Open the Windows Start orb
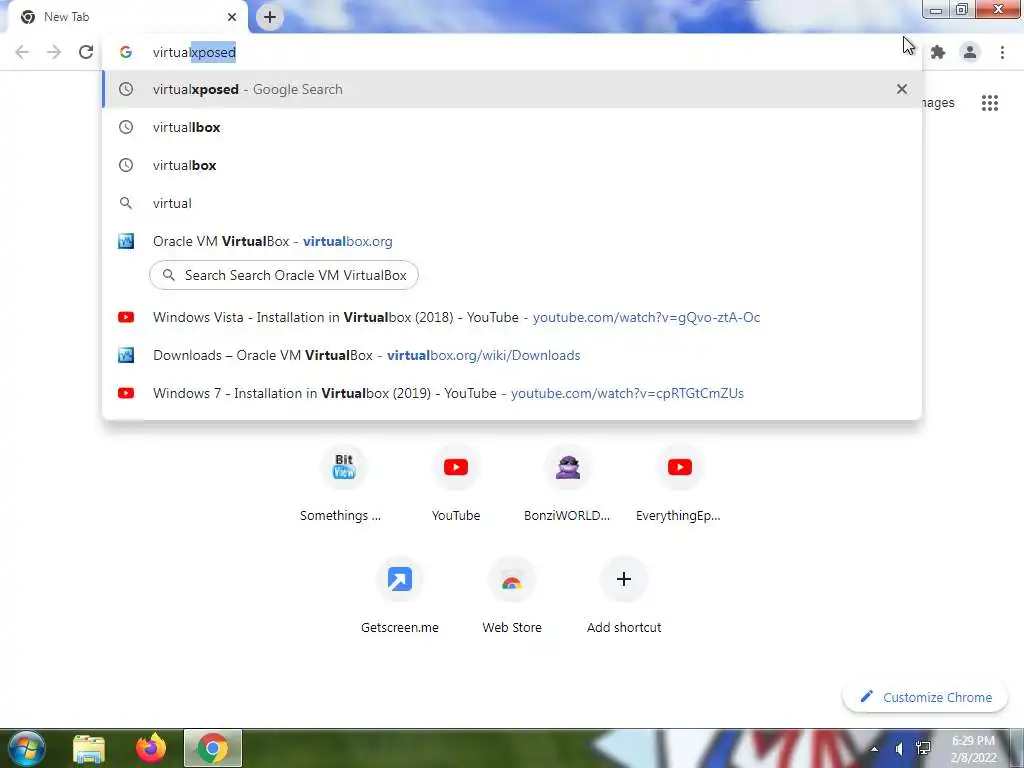Screen dimensions: 1024x768 click(26, 748)
